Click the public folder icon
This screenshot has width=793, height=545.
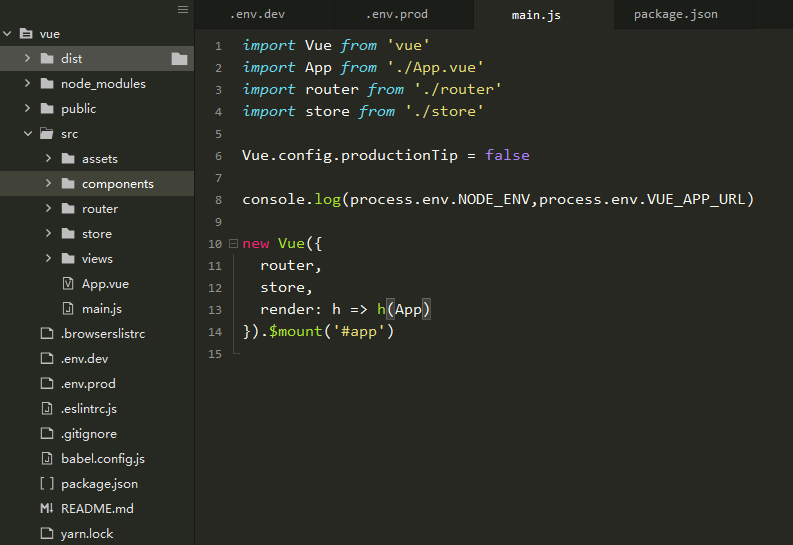(47, 109)
